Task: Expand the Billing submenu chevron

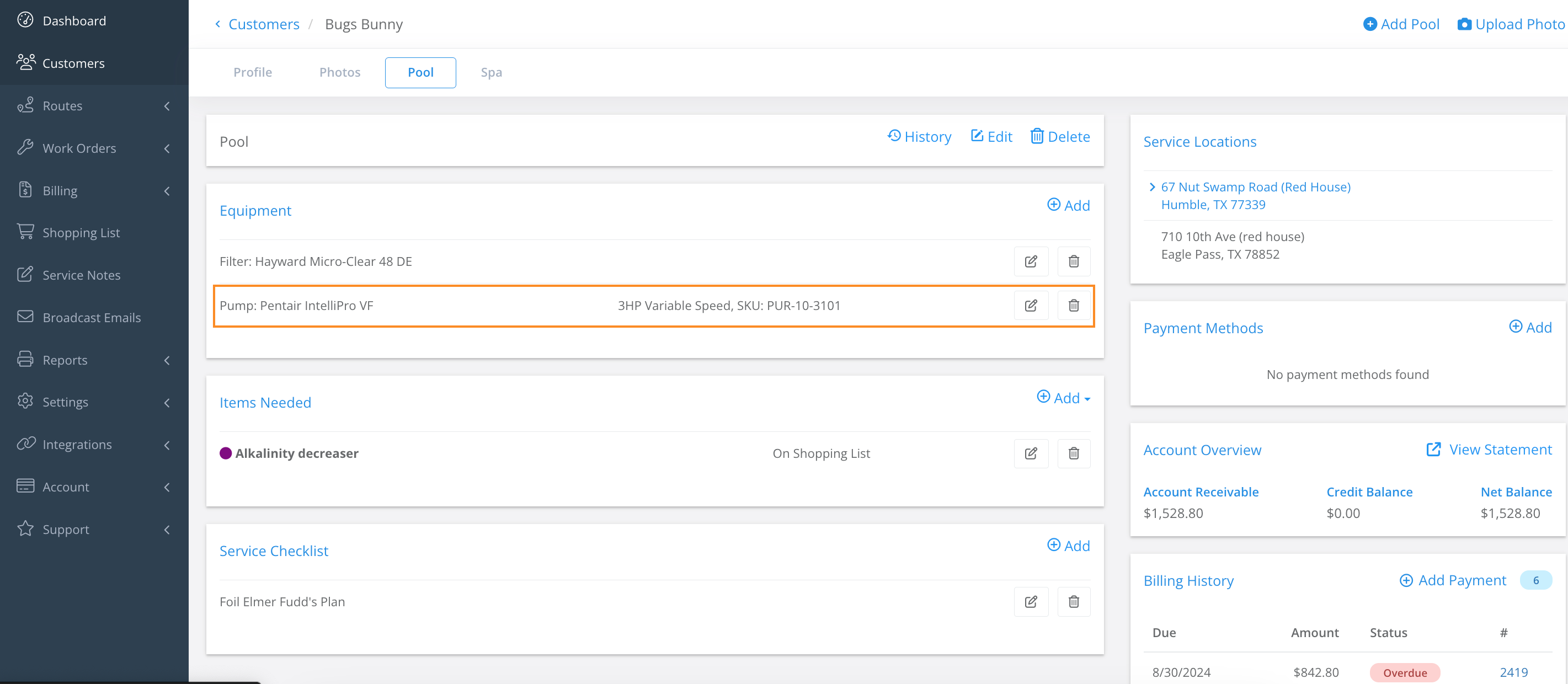Action: point(167,191)
